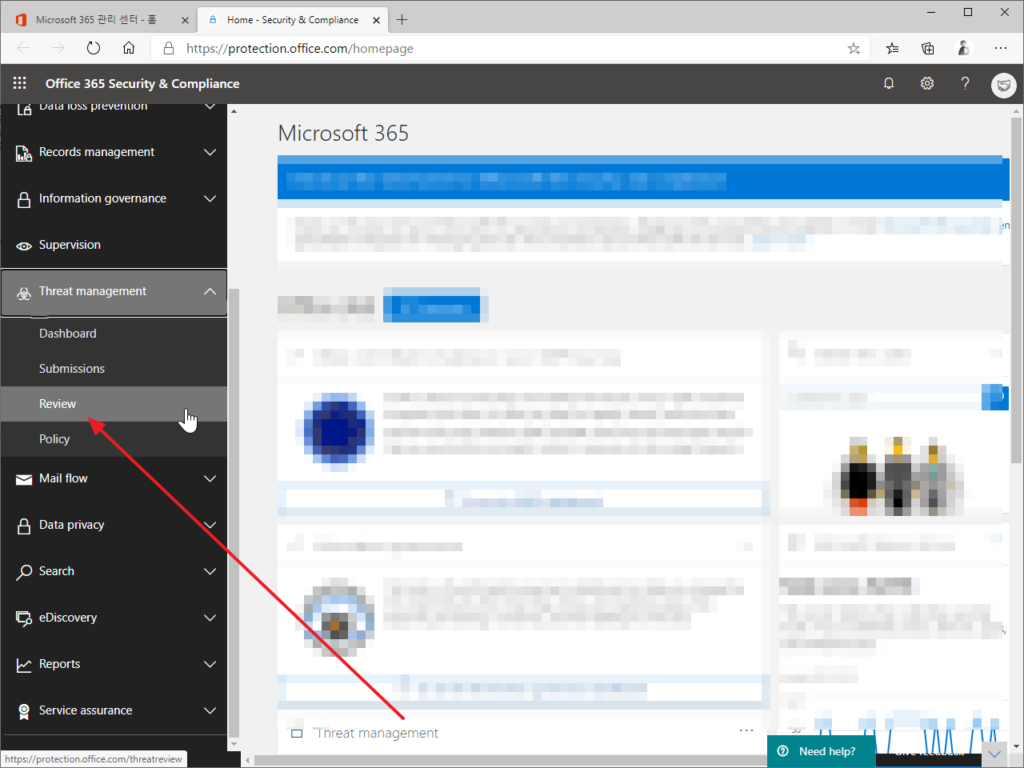Screen dimensions: 1024x768
Task: Select the Reports chart icon
Action: 22,664
